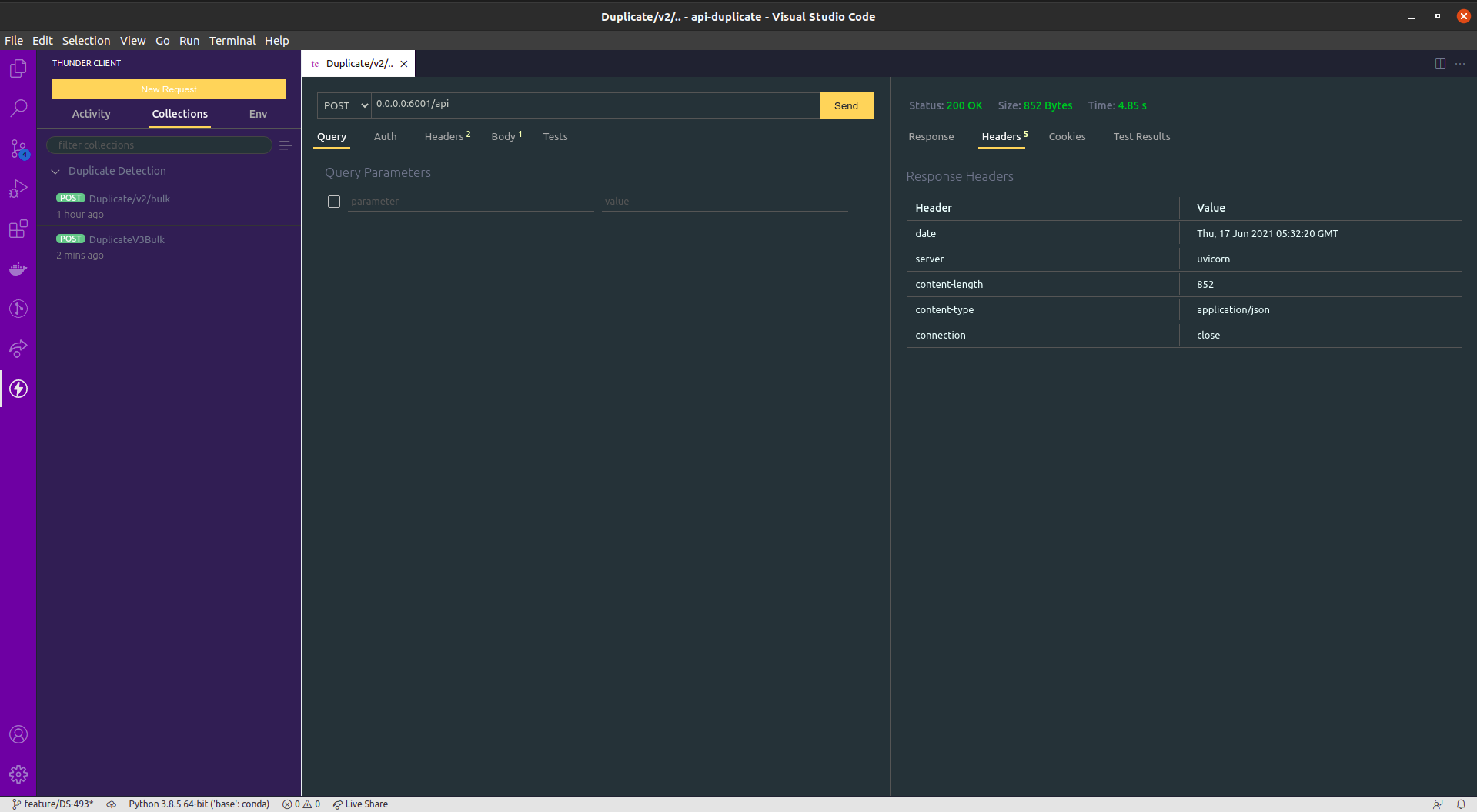Open the DuplicateV3Bulk request
This screenshot has height=812, width=1477.
(169, 246)
